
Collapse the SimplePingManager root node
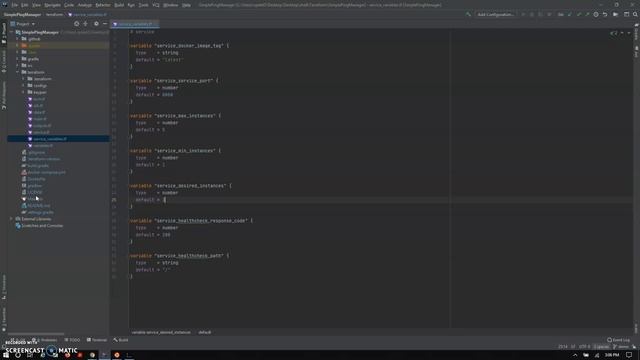(11, 32)
